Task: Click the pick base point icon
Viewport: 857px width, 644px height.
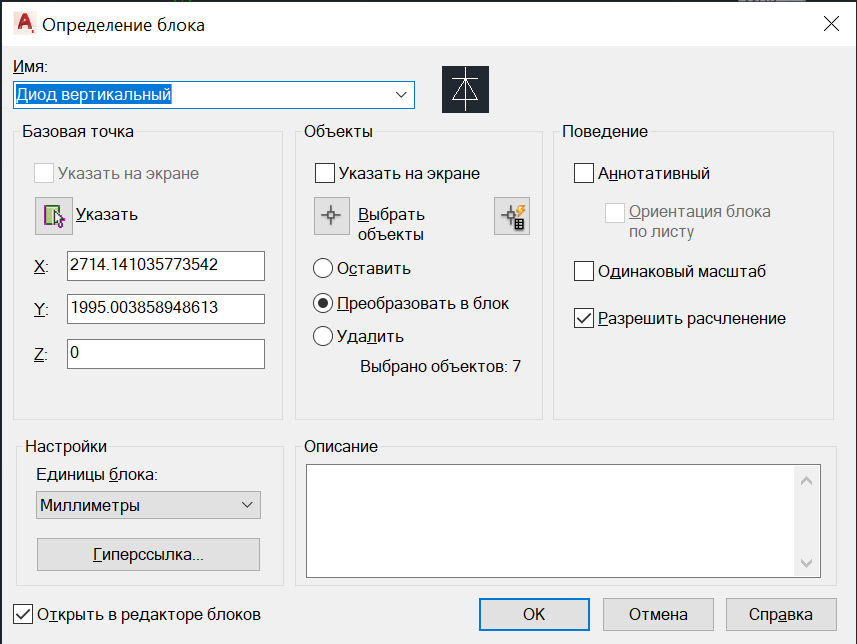Action: [x=54, y=216]
